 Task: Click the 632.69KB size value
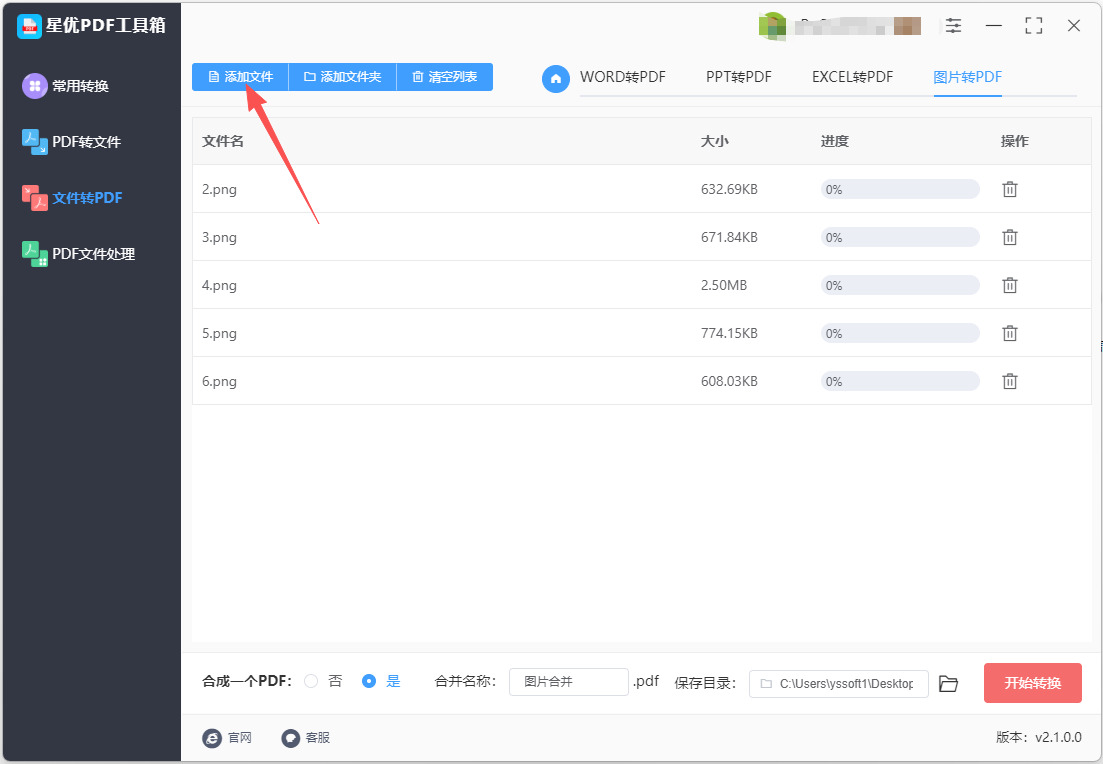(729, 189)
